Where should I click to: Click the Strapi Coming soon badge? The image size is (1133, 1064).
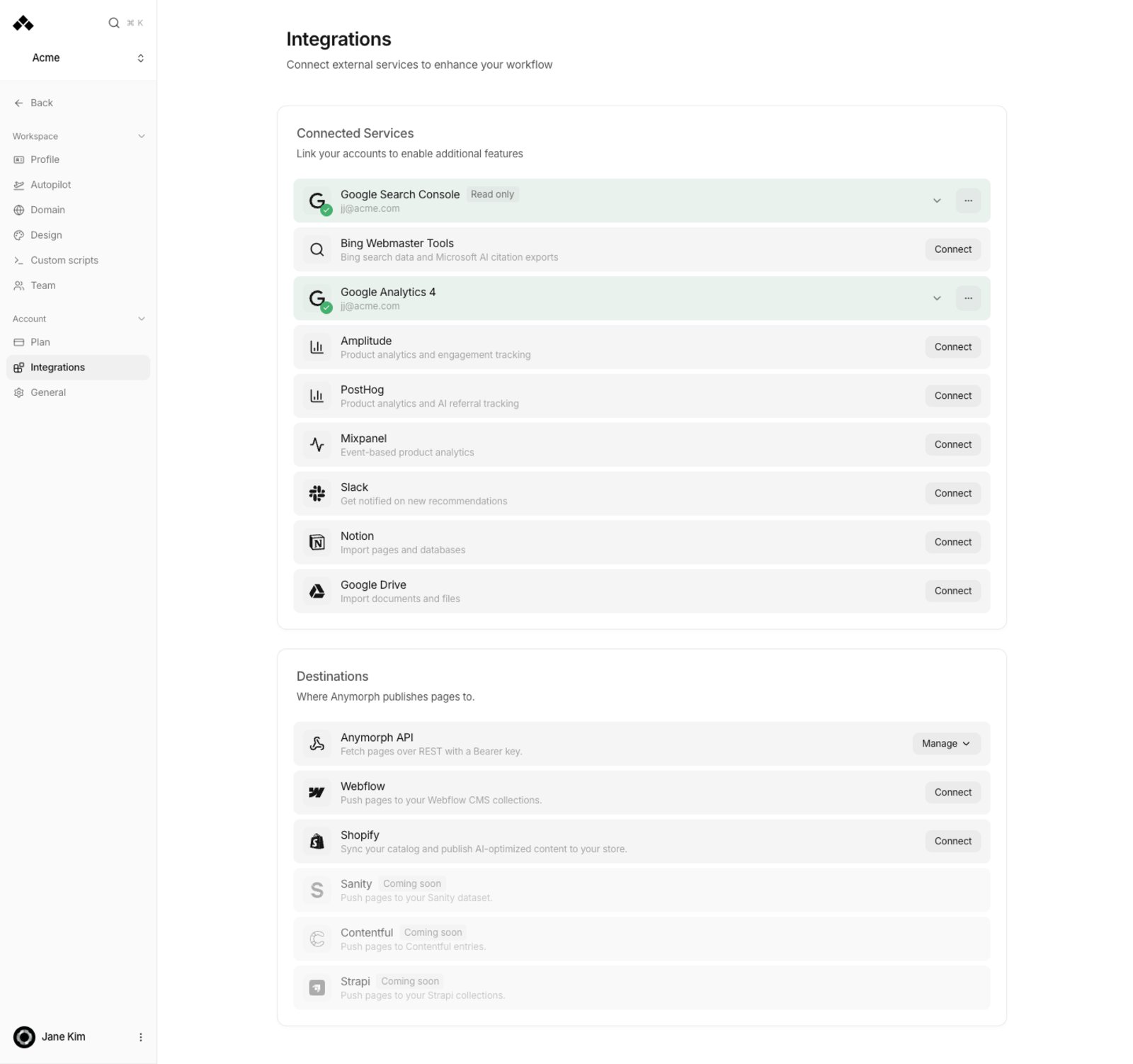pyautogui.click(x=410, y=981)
